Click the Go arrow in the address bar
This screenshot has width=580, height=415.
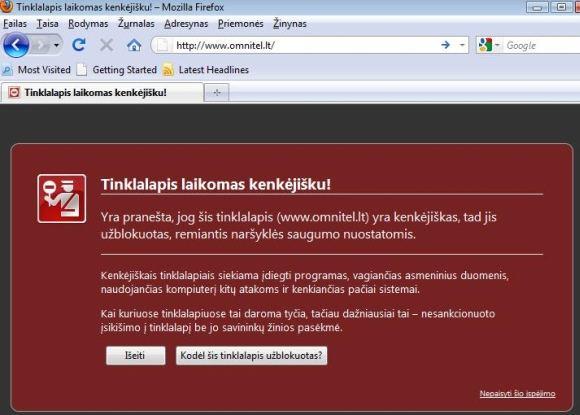tap(446, 45)
